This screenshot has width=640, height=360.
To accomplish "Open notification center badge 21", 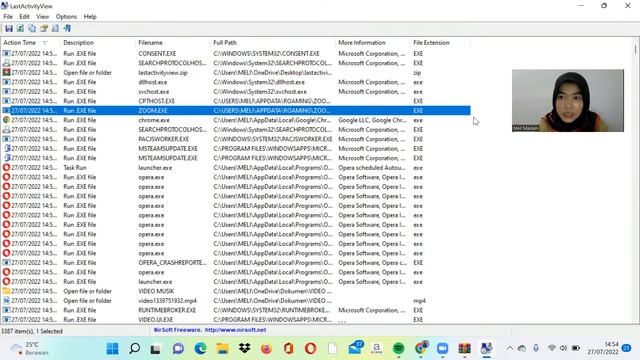I will [626, 348].
